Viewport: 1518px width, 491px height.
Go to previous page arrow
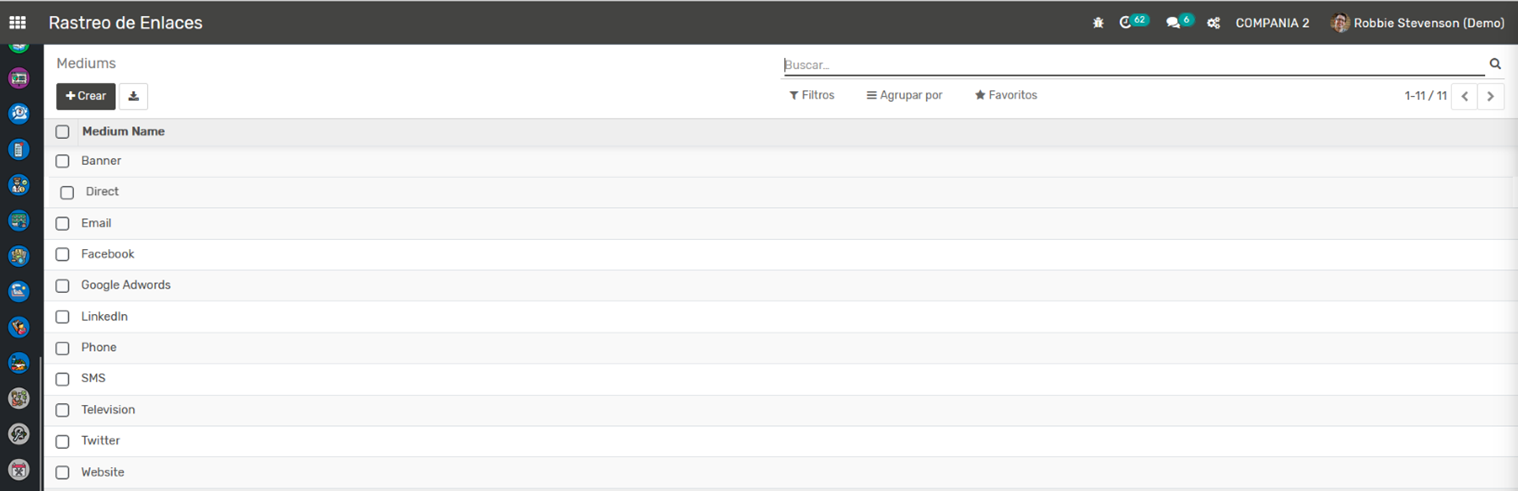(1464, 96)
